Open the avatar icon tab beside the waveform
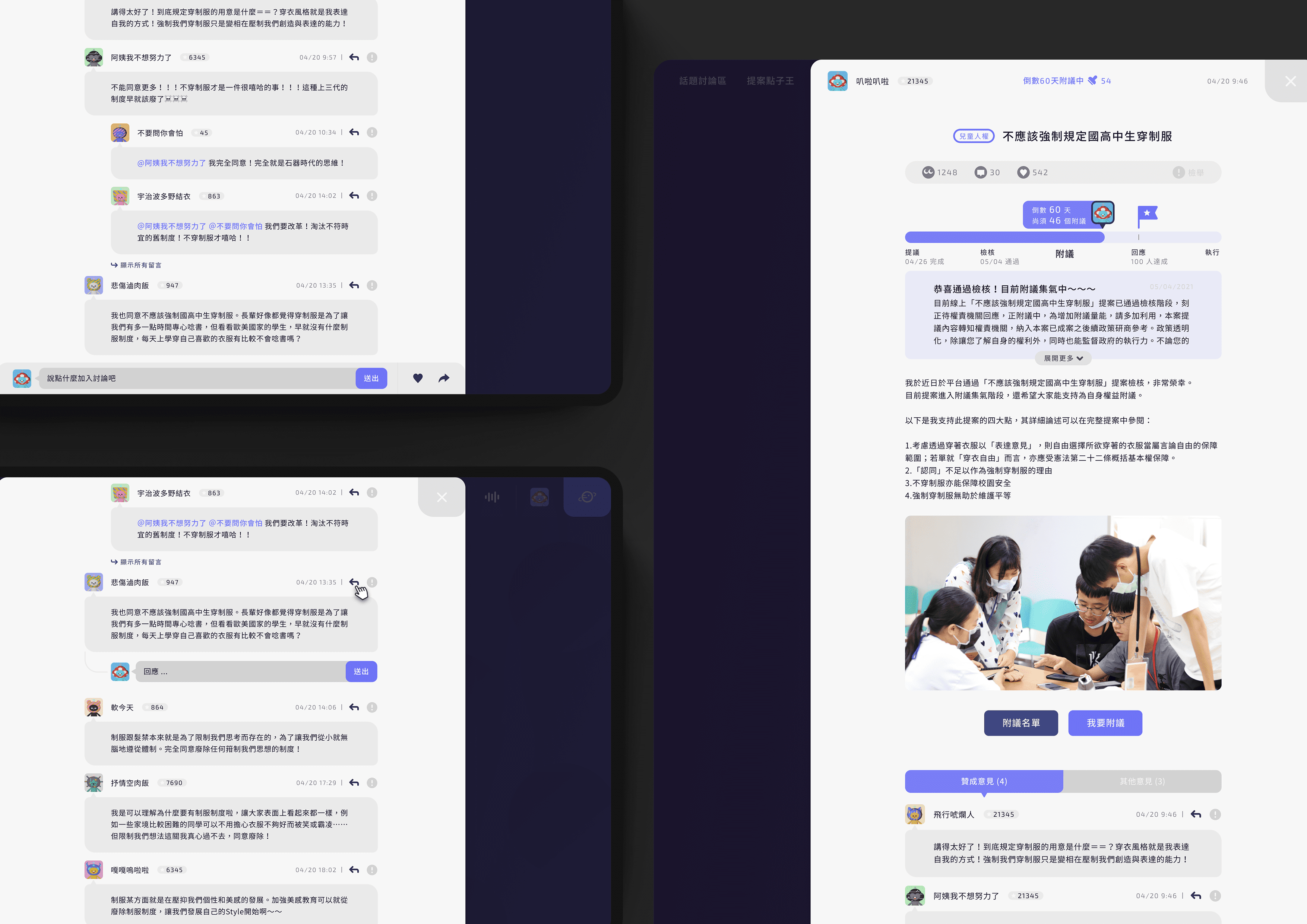Image resolution: width=1307 pixels, height=924 pixels. tap(539, 497)
